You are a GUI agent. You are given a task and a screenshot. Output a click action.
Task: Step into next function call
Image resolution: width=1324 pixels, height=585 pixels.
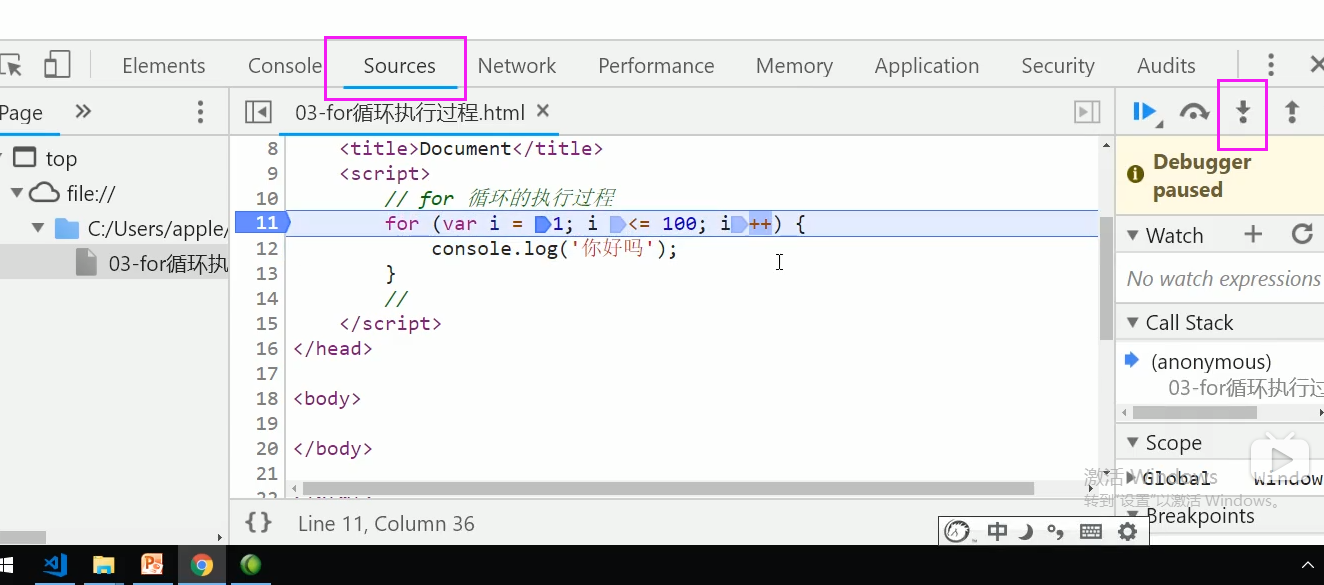[1243, 112]
